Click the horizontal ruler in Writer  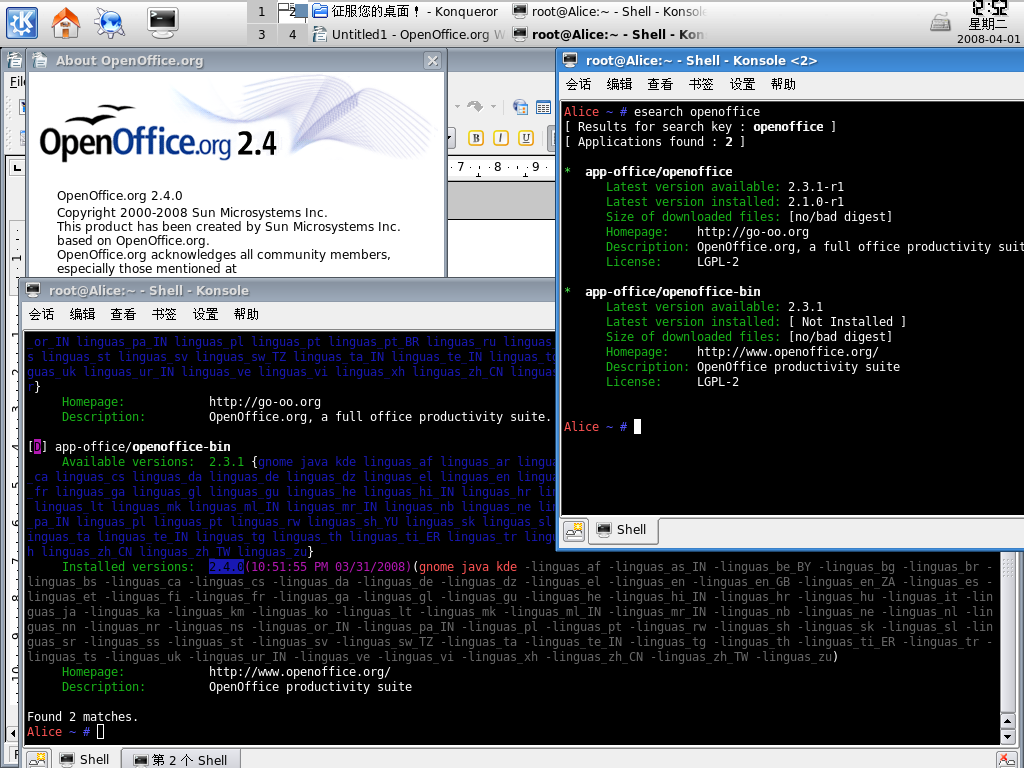coord(502,168)
